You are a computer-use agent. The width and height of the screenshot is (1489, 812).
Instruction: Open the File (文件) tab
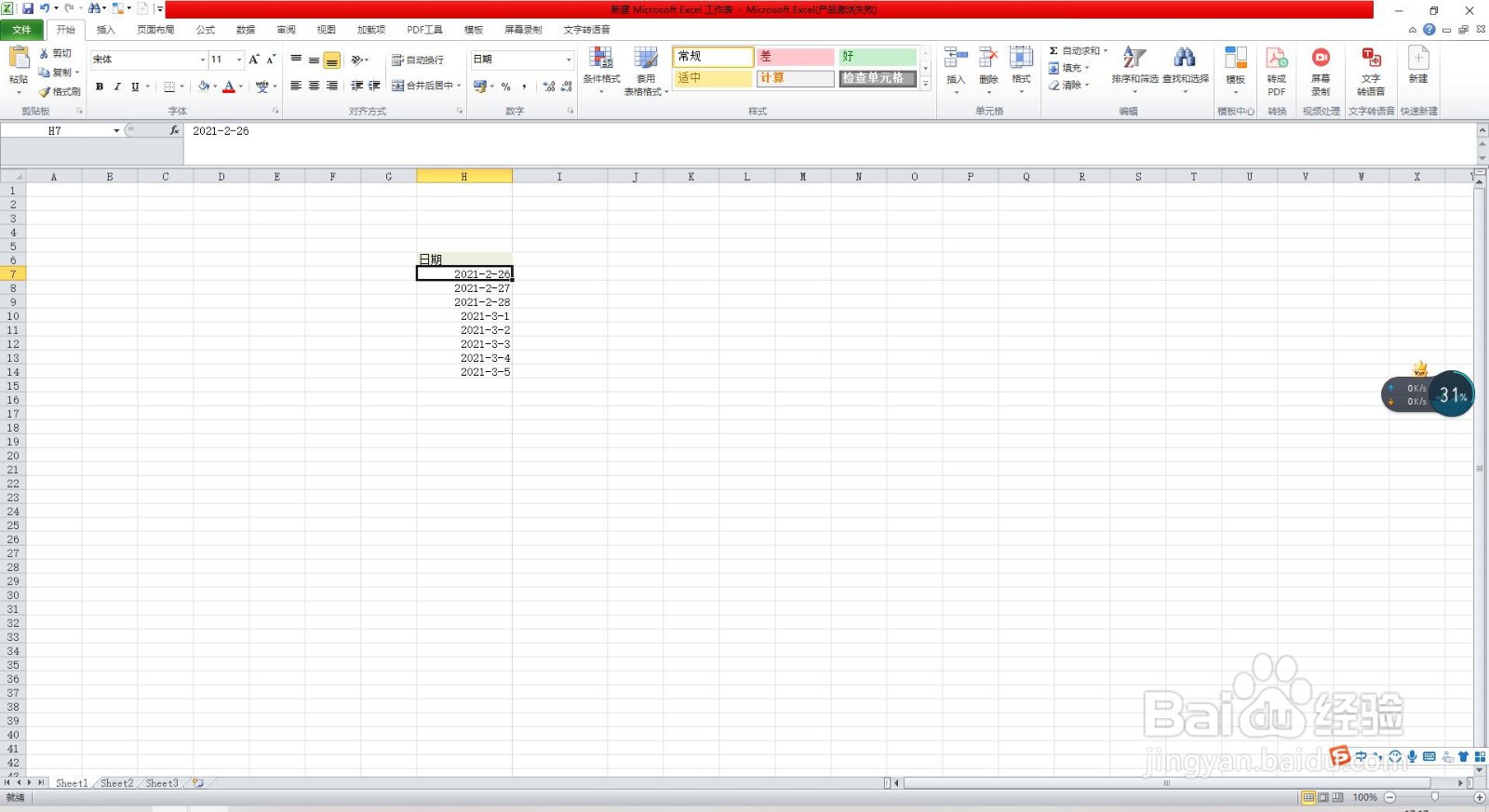click(x=22, y=30)
